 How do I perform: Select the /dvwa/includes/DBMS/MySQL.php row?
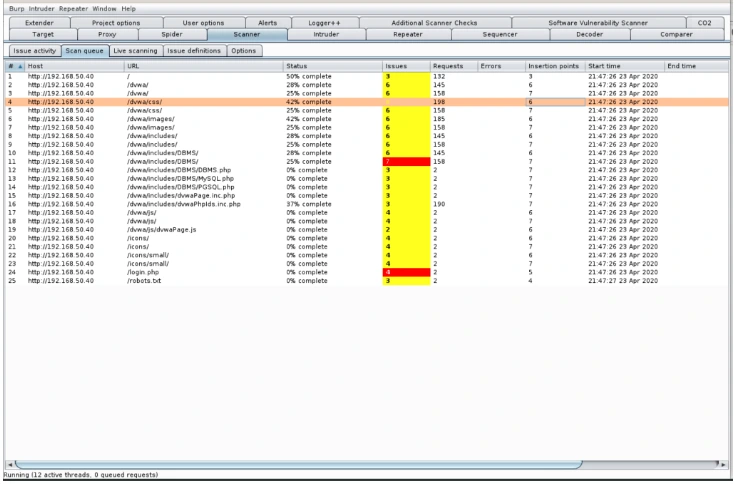coord(367,178)
